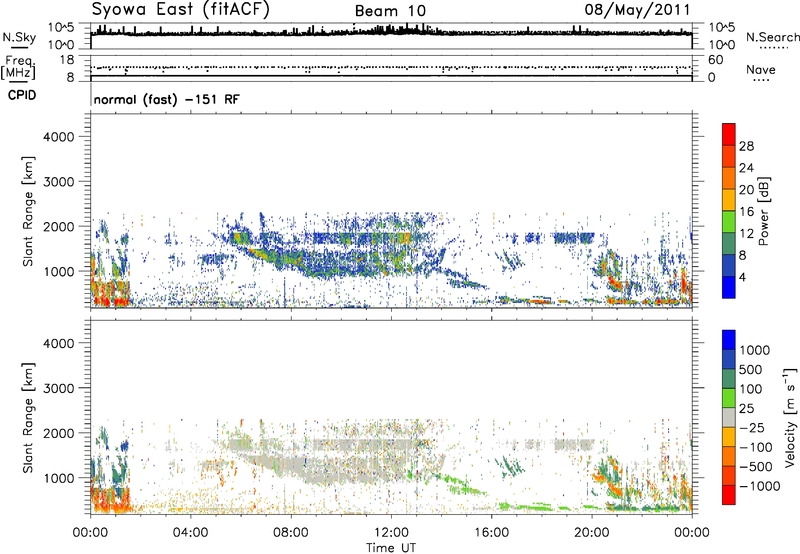Click '3000' on velocity panel range axis
Image resolution: width=800 pixels, height=554 pixels.
click(x=59, y=388)
